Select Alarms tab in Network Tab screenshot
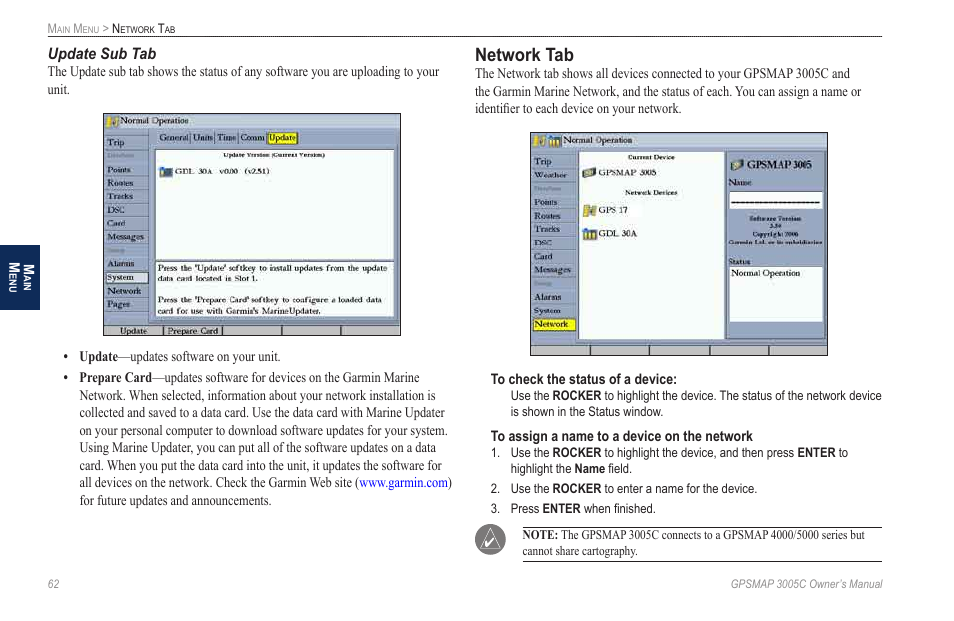The width and height of the screenshot is (954, 621). 554,297
